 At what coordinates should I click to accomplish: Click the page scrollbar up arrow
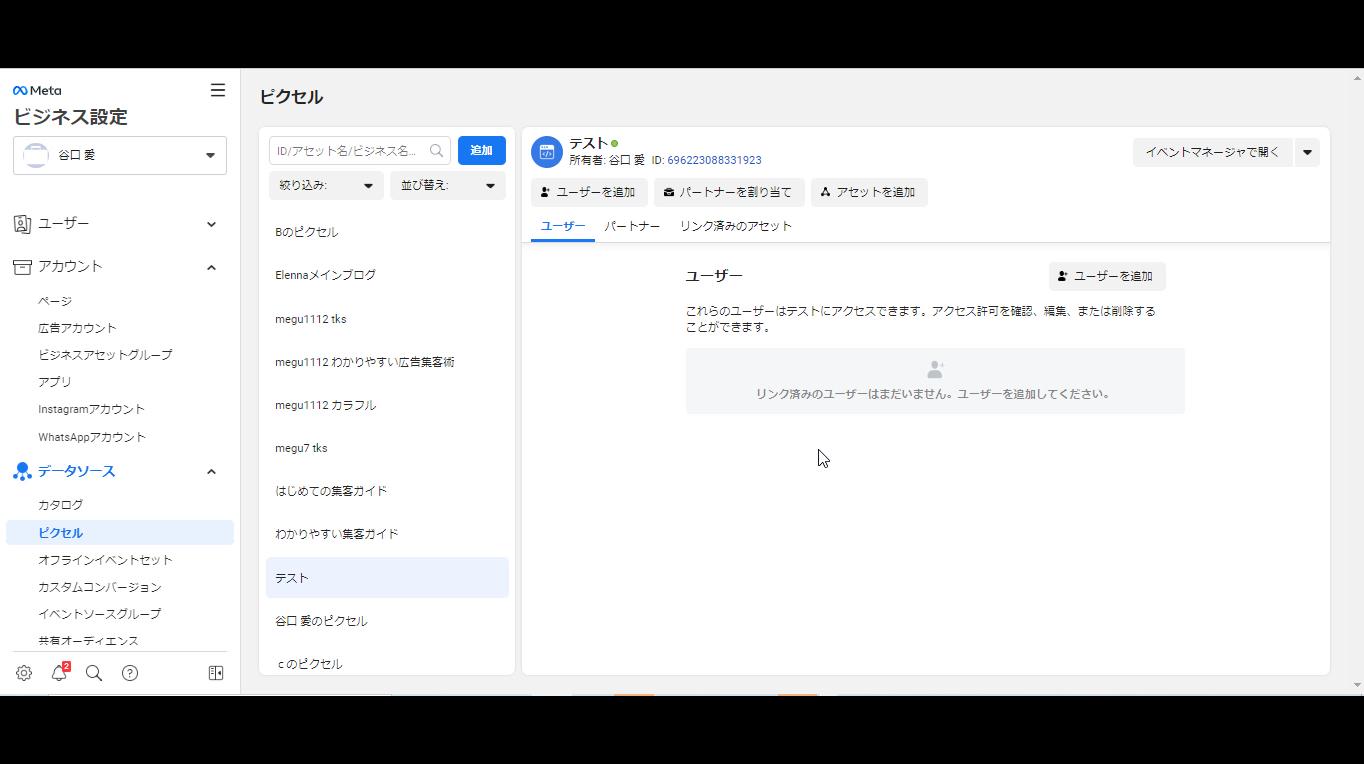coord(1357,77)
